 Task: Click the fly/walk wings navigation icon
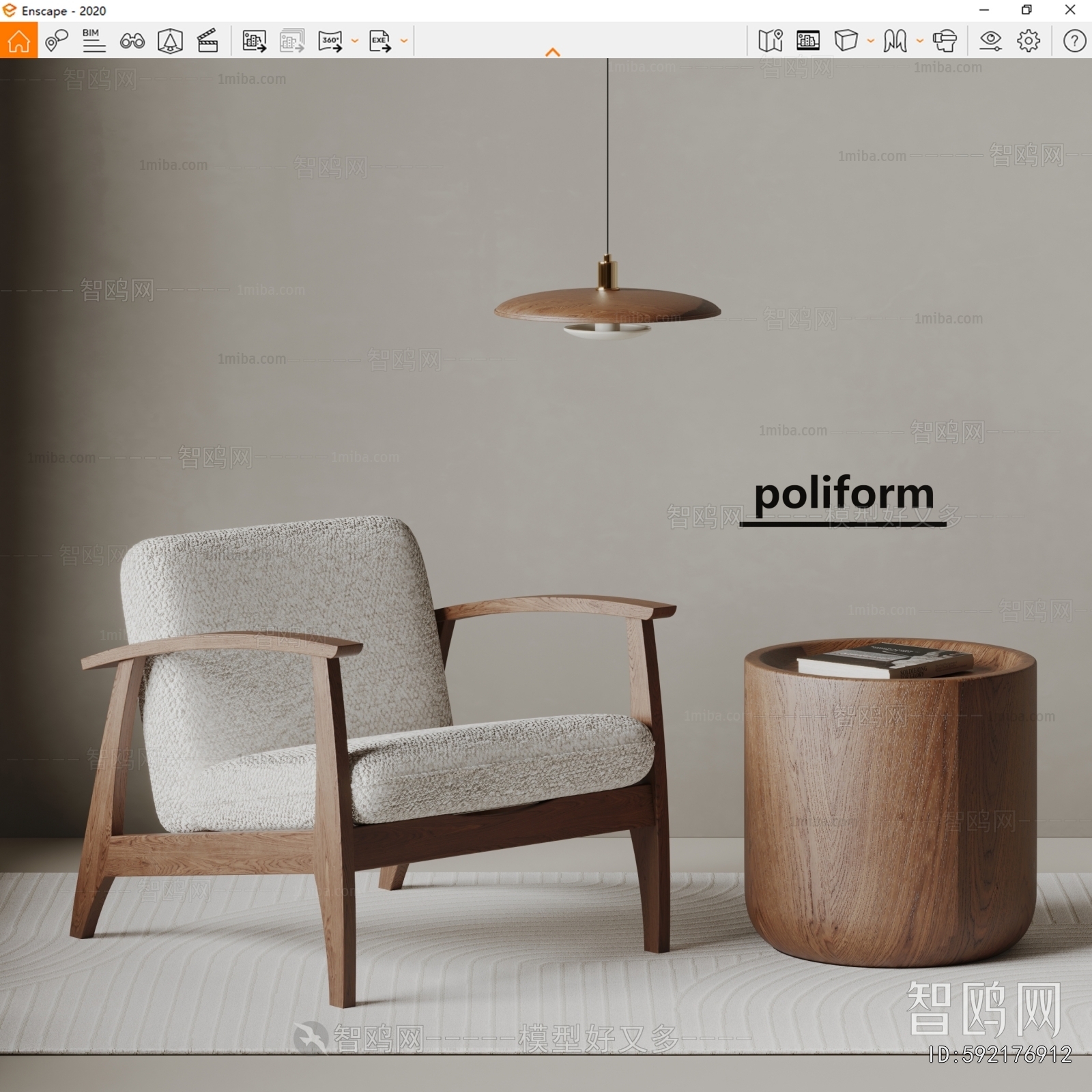(x=895, y=41)
